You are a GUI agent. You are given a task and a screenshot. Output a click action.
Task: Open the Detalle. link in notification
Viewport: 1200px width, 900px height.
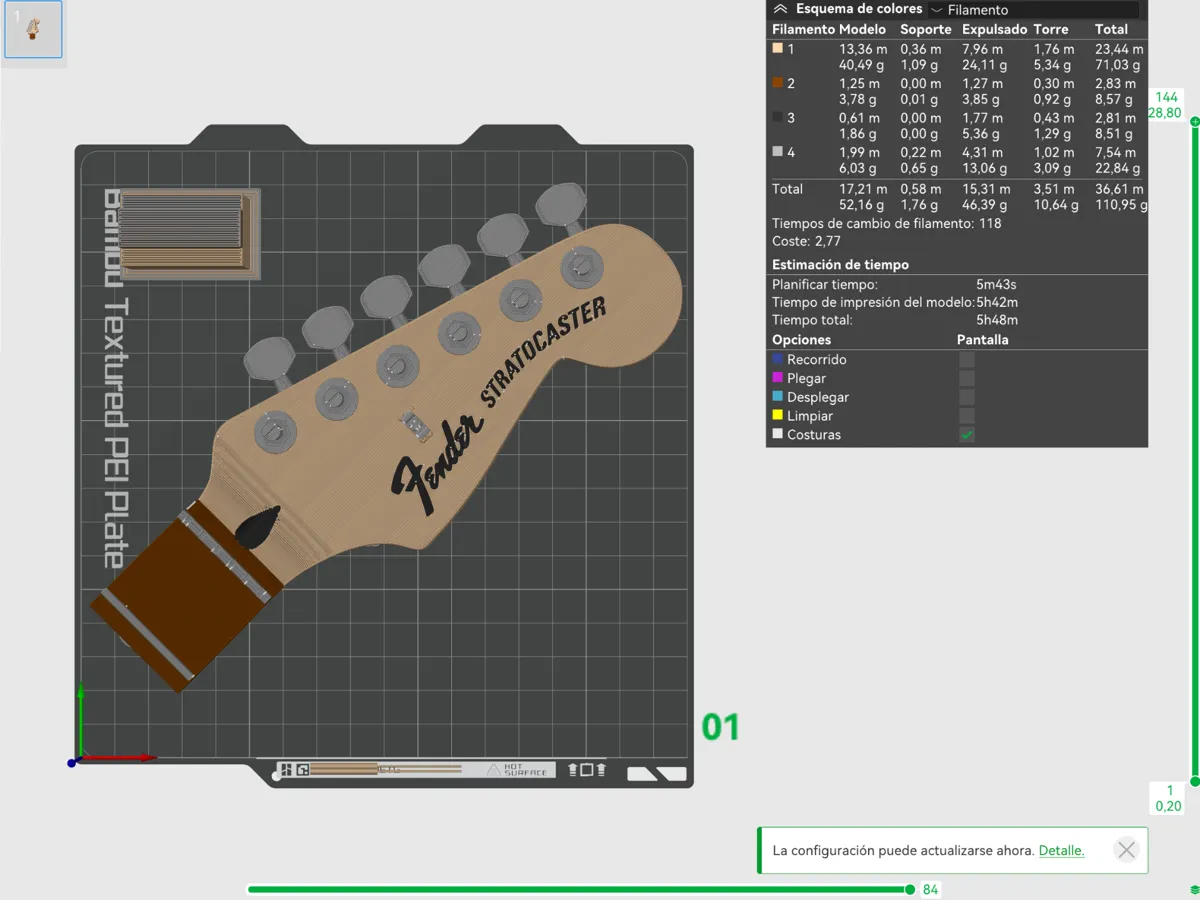point(1061,851)
